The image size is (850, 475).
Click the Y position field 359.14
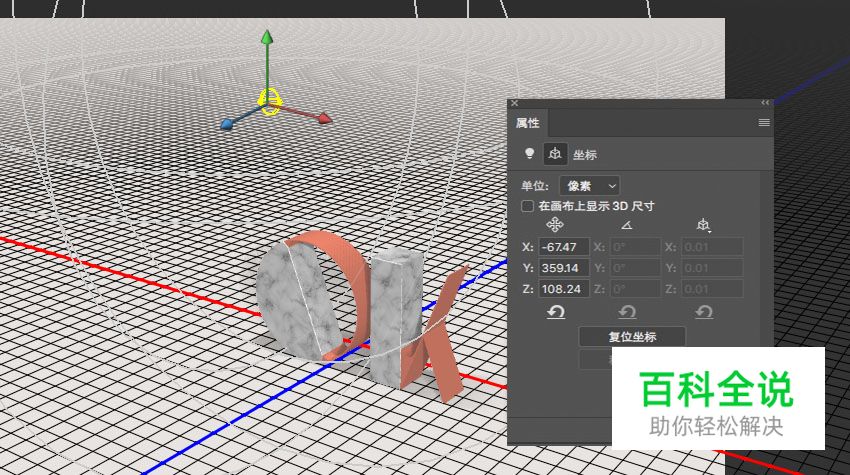564,268
